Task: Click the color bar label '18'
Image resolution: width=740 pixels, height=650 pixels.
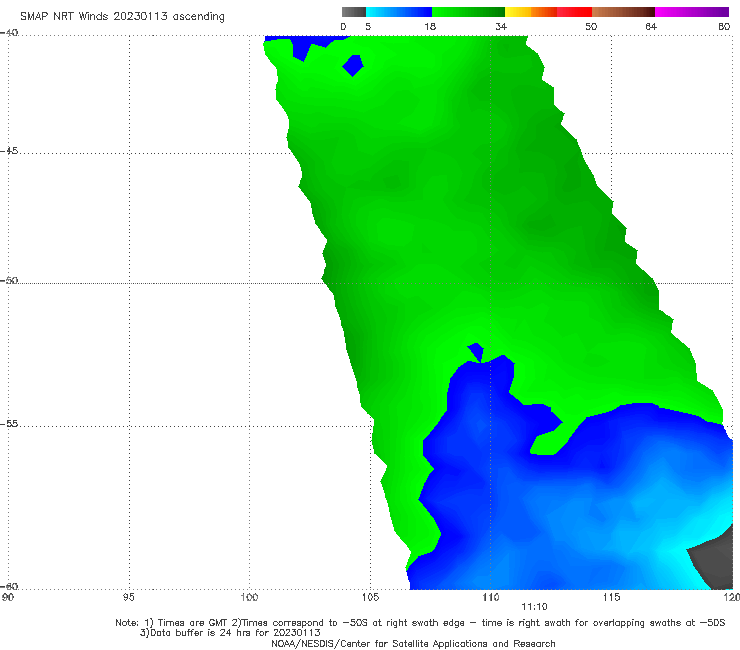Action: [x=430, y=27]
